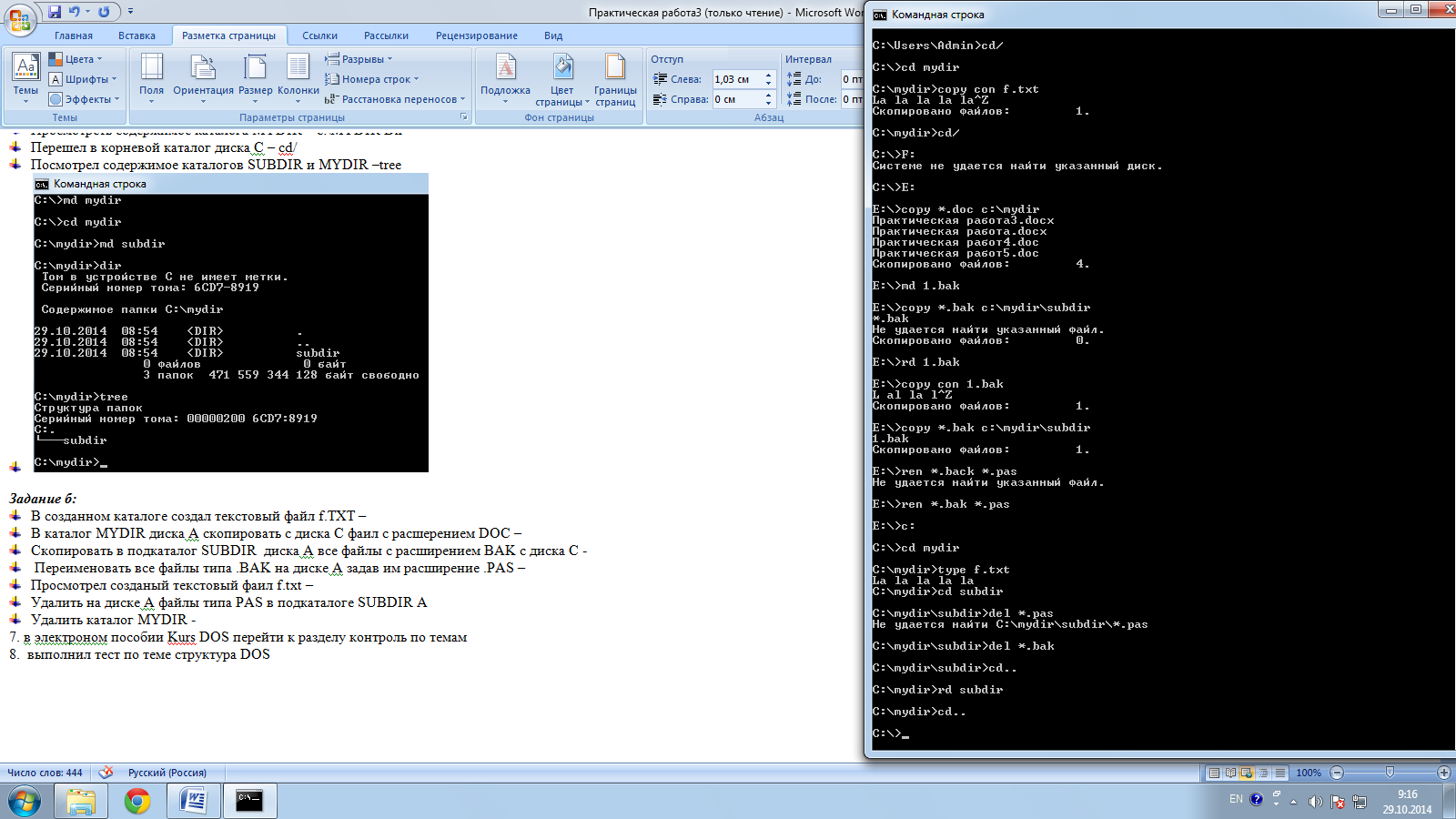The width and height of the screenshot is (1456, 819).
Task: Launch Google Chrome from the taskbar
Action: (137, 802)
